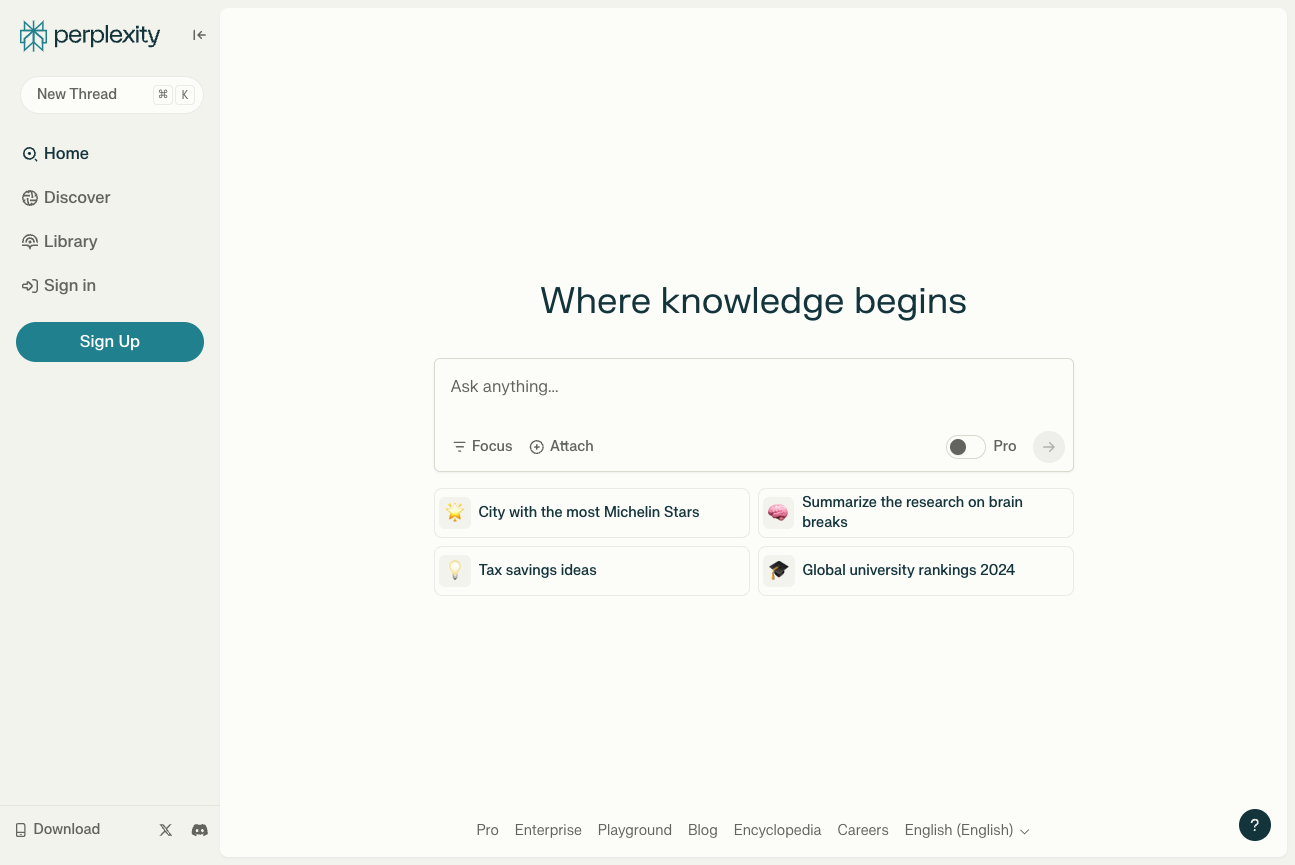Click the star emoji icon
1295x865 pixels.
455,513
